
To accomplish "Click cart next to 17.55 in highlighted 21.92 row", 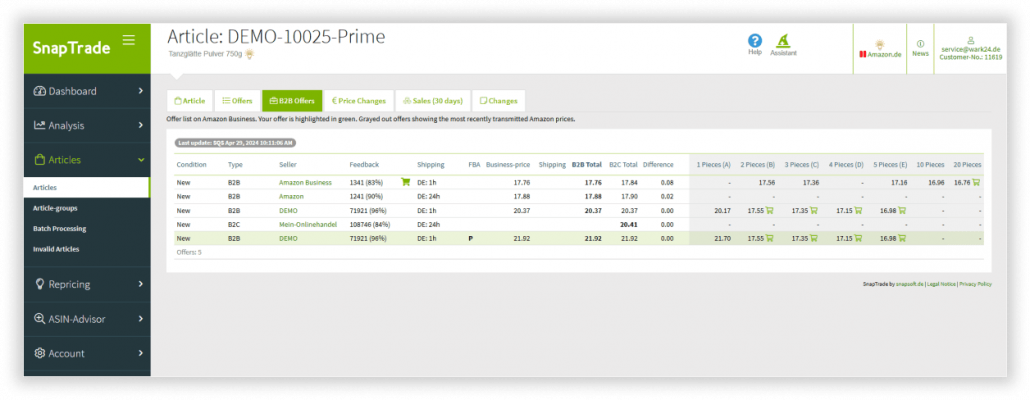I will click(769, 238).
